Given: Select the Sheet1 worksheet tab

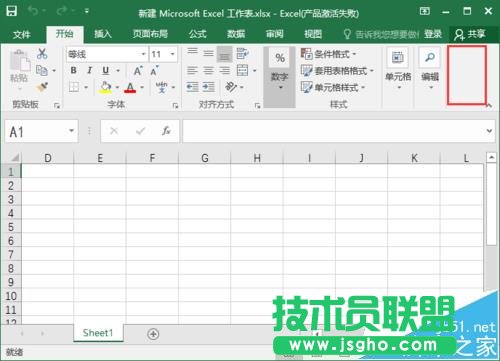Looking at the screenshot, I should tap(98, 333).
